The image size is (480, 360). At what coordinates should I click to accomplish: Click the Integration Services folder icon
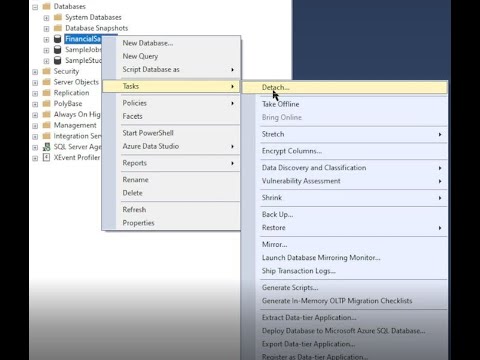click(47, 136)
